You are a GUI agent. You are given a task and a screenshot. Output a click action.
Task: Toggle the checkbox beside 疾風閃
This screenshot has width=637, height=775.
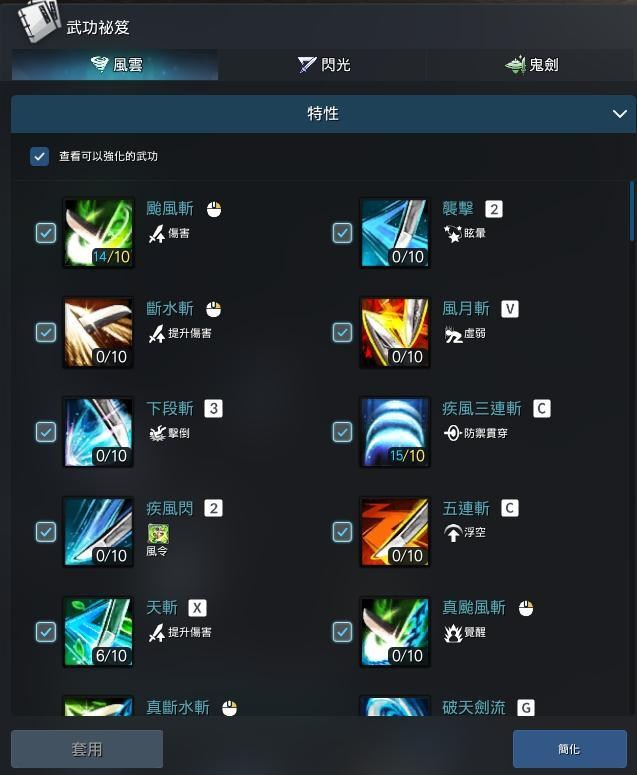coord(45,532)
